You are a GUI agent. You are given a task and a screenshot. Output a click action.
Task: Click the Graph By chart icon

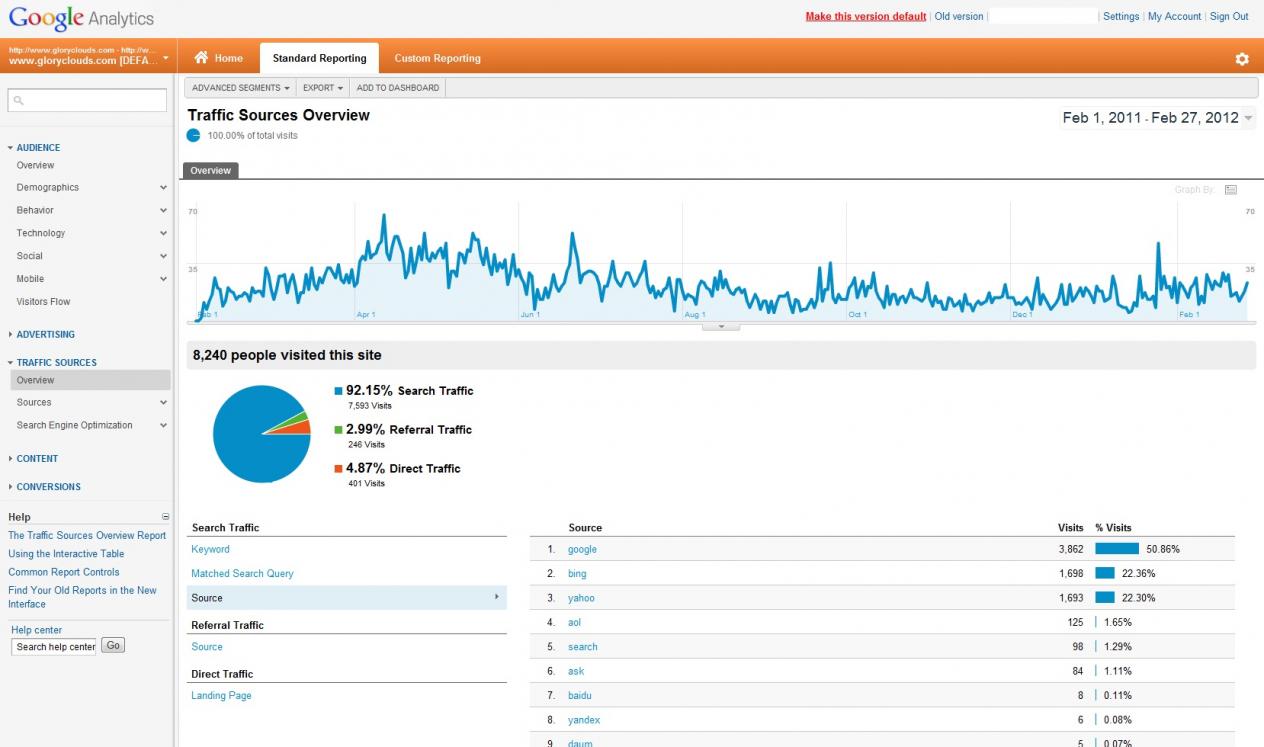[1231, 190]
